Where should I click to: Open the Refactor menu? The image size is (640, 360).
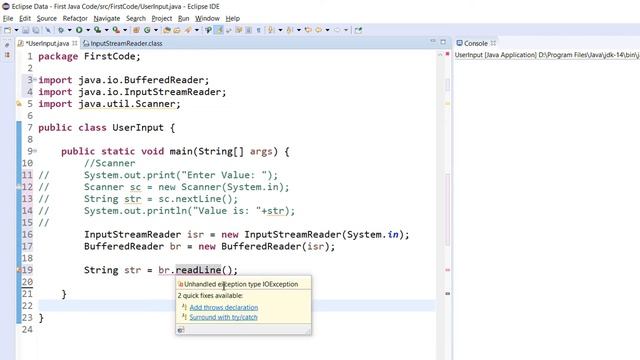tap(75, 18)
